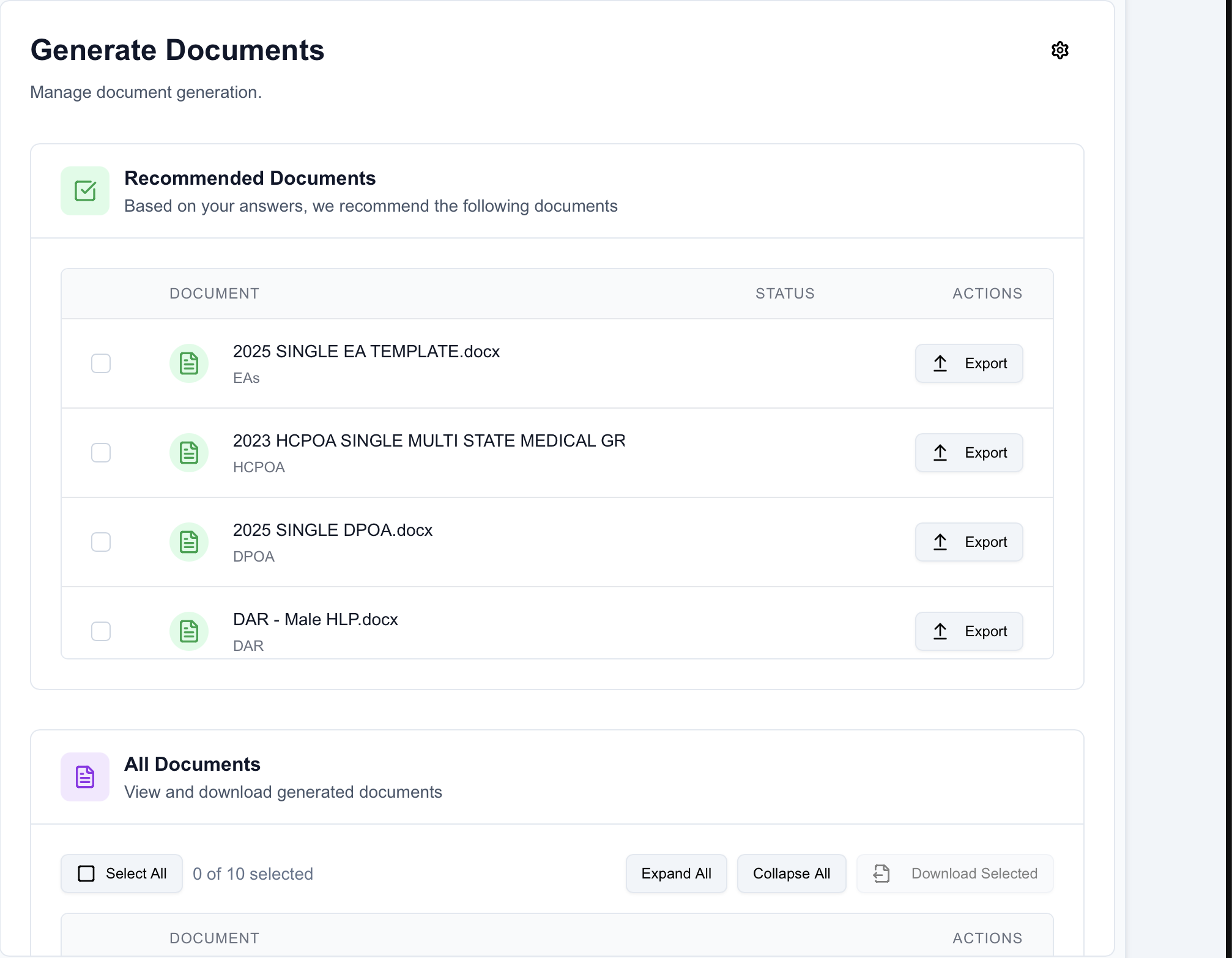Select the 2025 SINGLE DPOA.docx checkbox
The height and width of the screenshot is (958, 1232).
click(101, 542)
